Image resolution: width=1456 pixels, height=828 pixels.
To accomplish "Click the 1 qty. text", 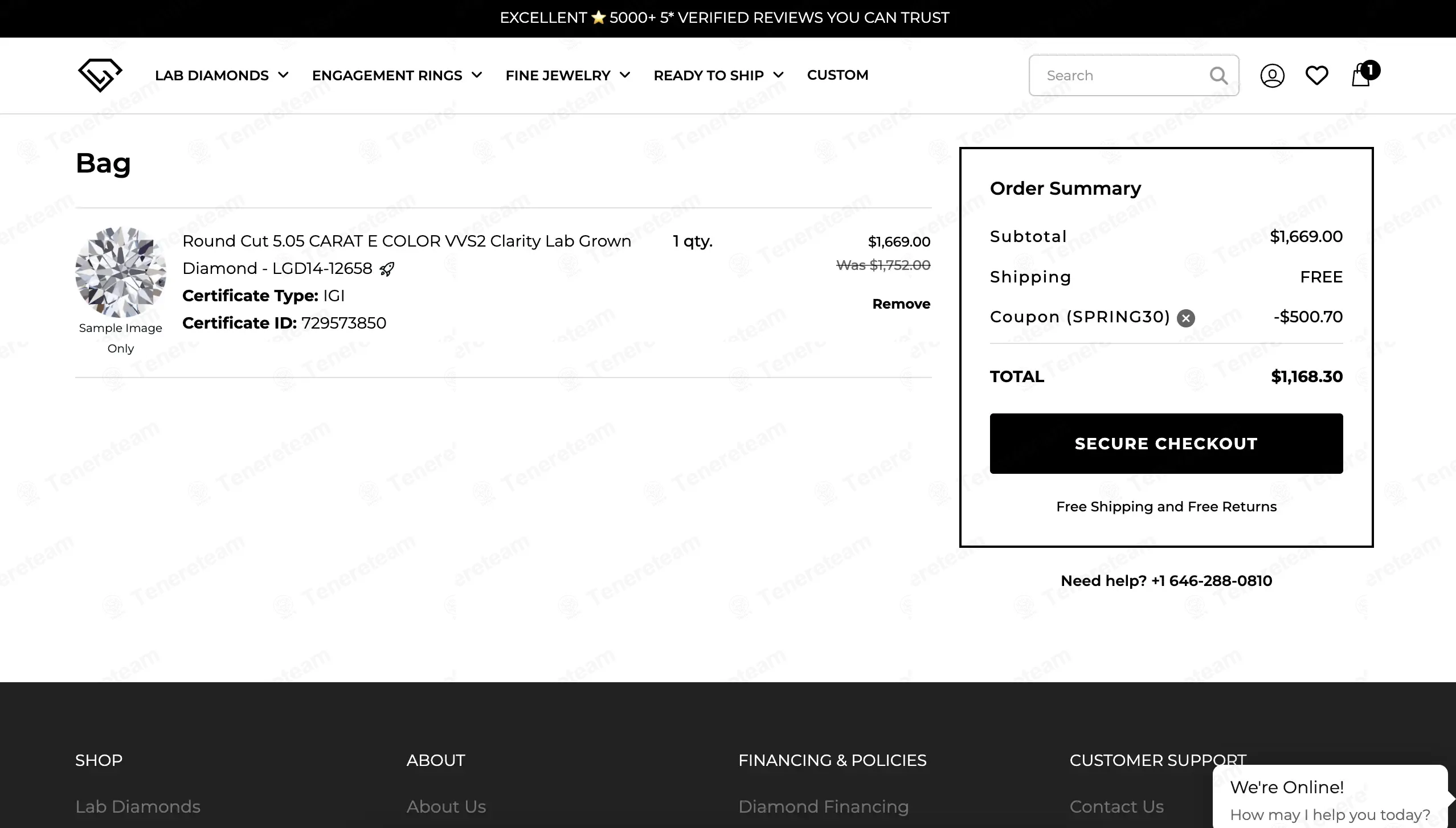I will pos(693,241).
